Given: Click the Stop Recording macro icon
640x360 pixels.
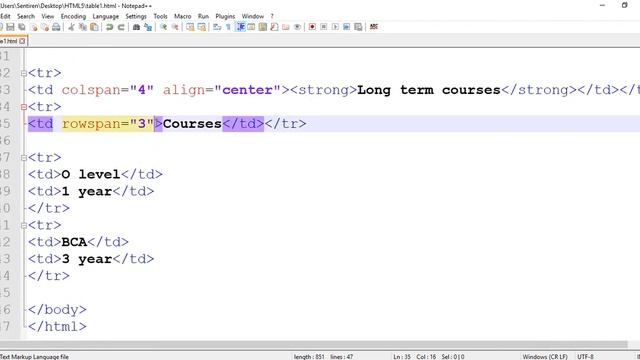Looking at the screenshot, I should [x=324, y=27].
